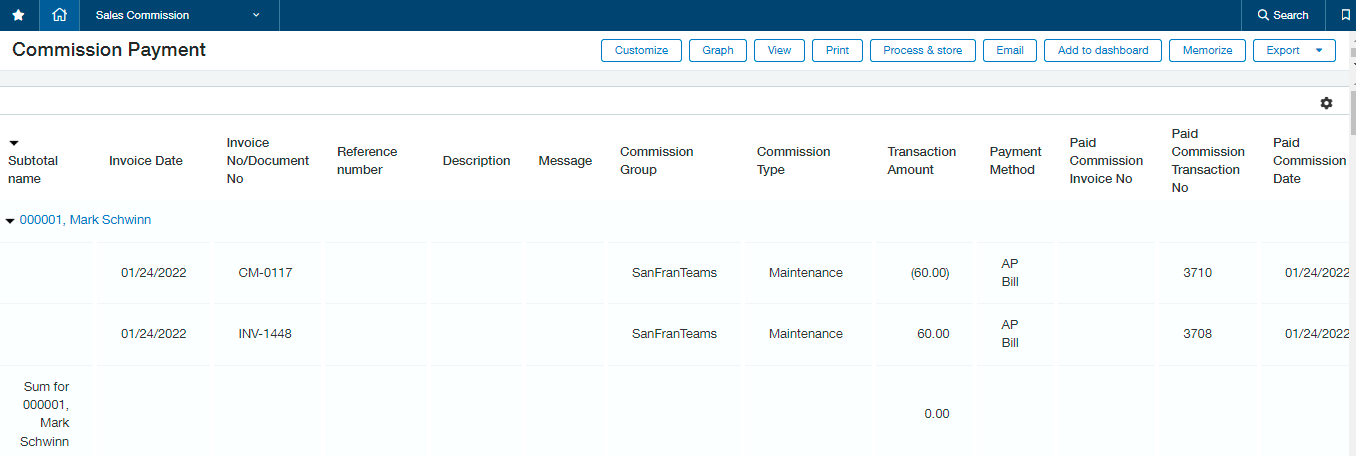Click the Commission Type column header

pos(793,161)
